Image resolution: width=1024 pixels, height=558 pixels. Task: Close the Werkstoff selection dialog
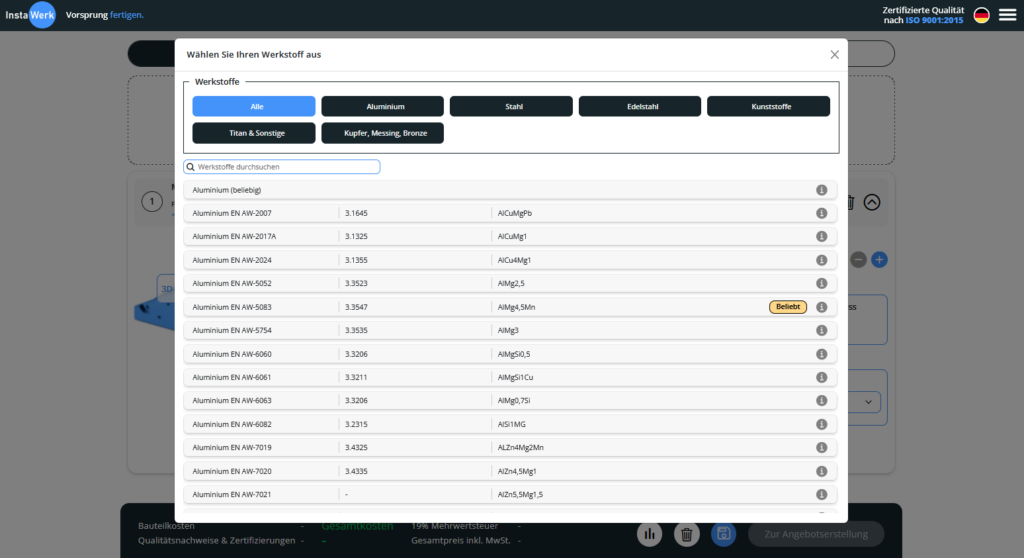(x=834, y=54)
